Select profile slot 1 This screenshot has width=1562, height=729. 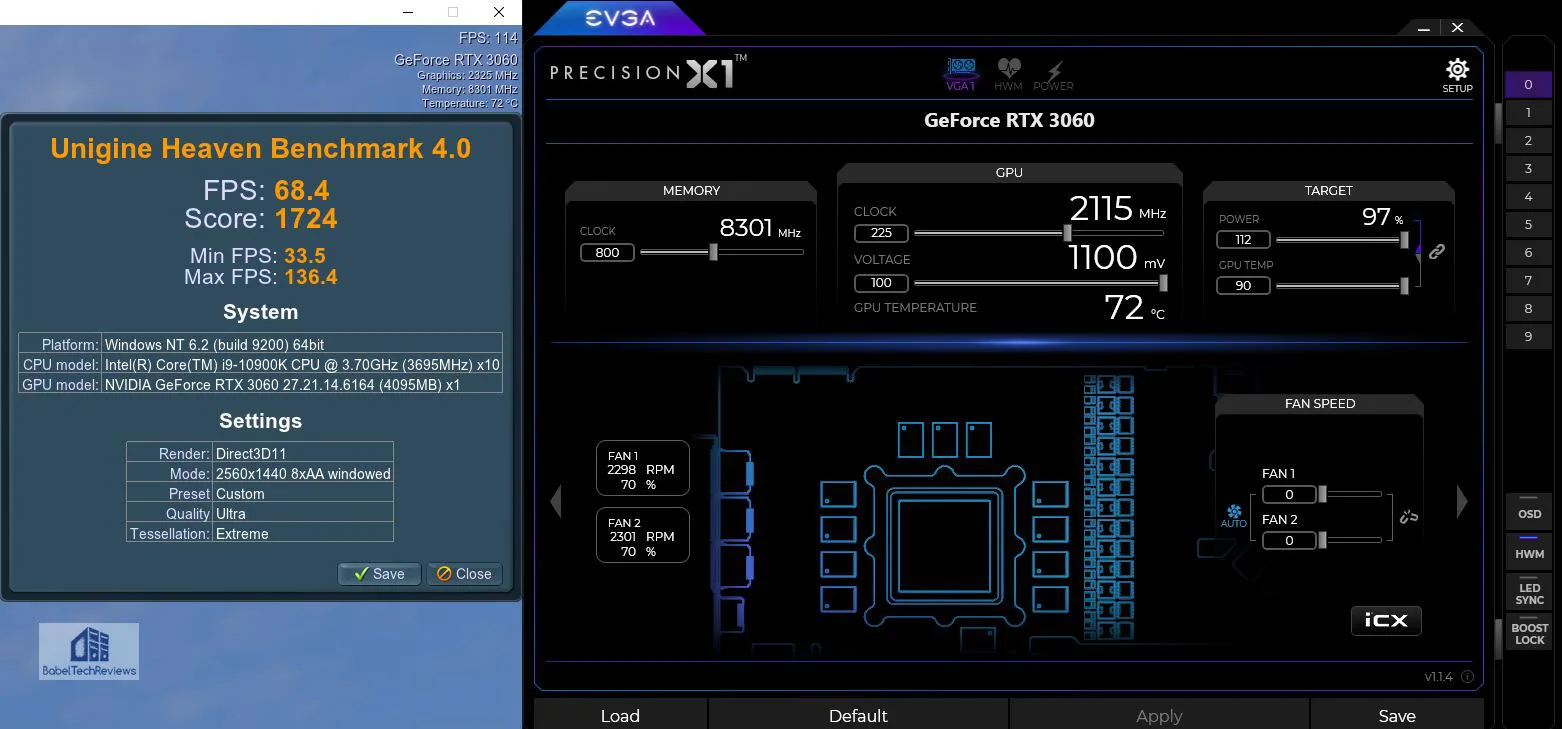click(1528, 113)
